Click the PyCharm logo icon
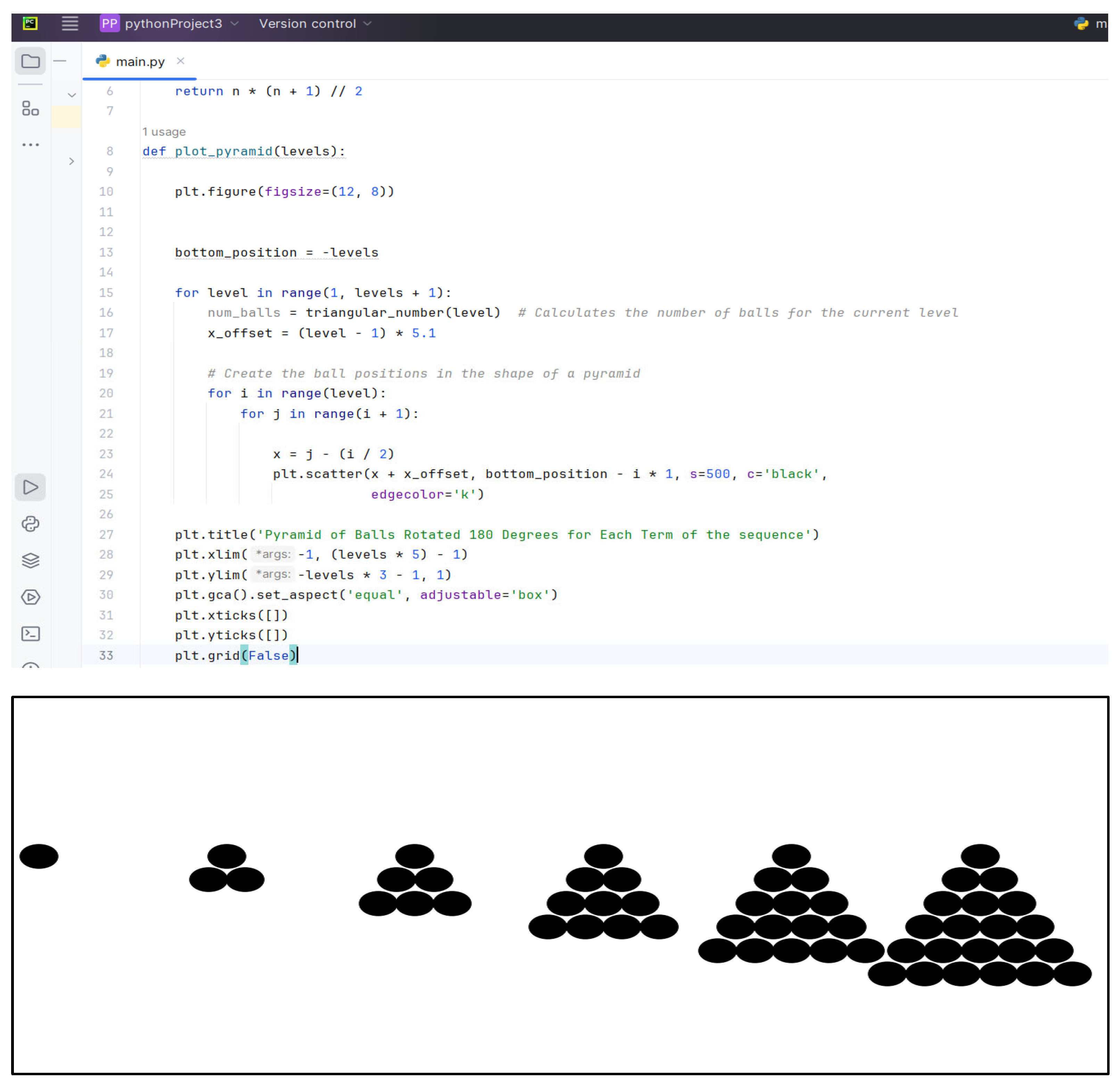Screen dimensions: 1120x1086 pyautogui.click(x=30, y=23)
